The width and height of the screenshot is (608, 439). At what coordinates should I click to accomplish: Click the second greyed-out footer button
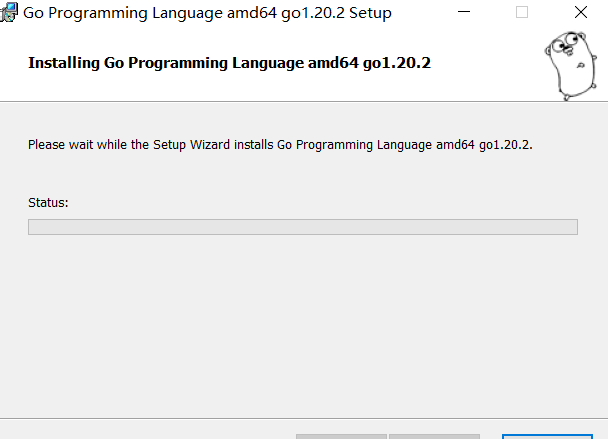(433, 435)
